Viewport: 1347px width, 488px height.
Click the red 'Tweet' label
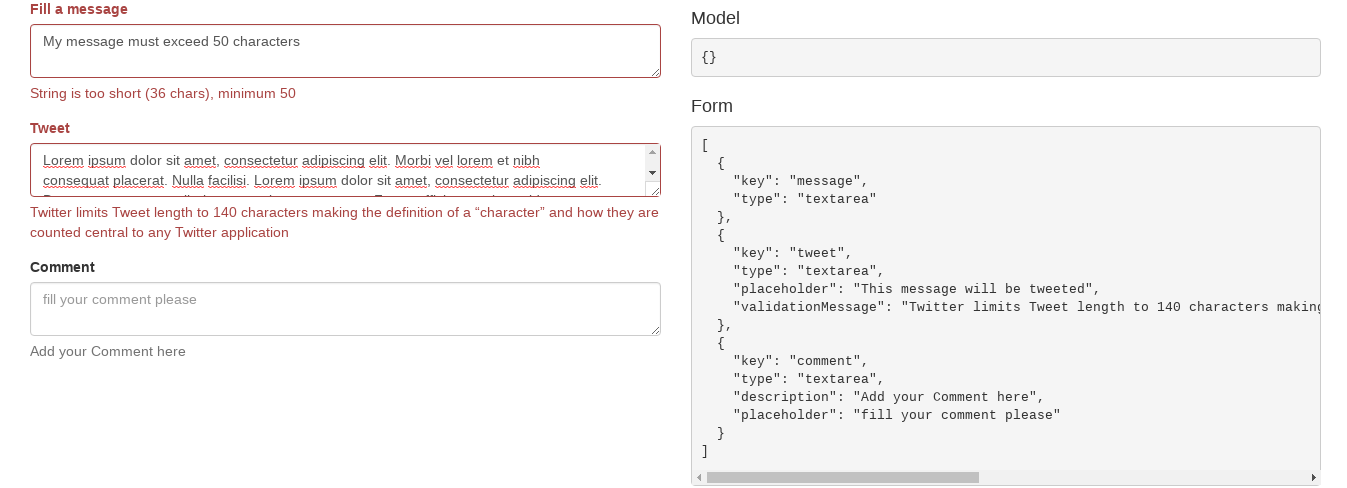tap(50, 128)
